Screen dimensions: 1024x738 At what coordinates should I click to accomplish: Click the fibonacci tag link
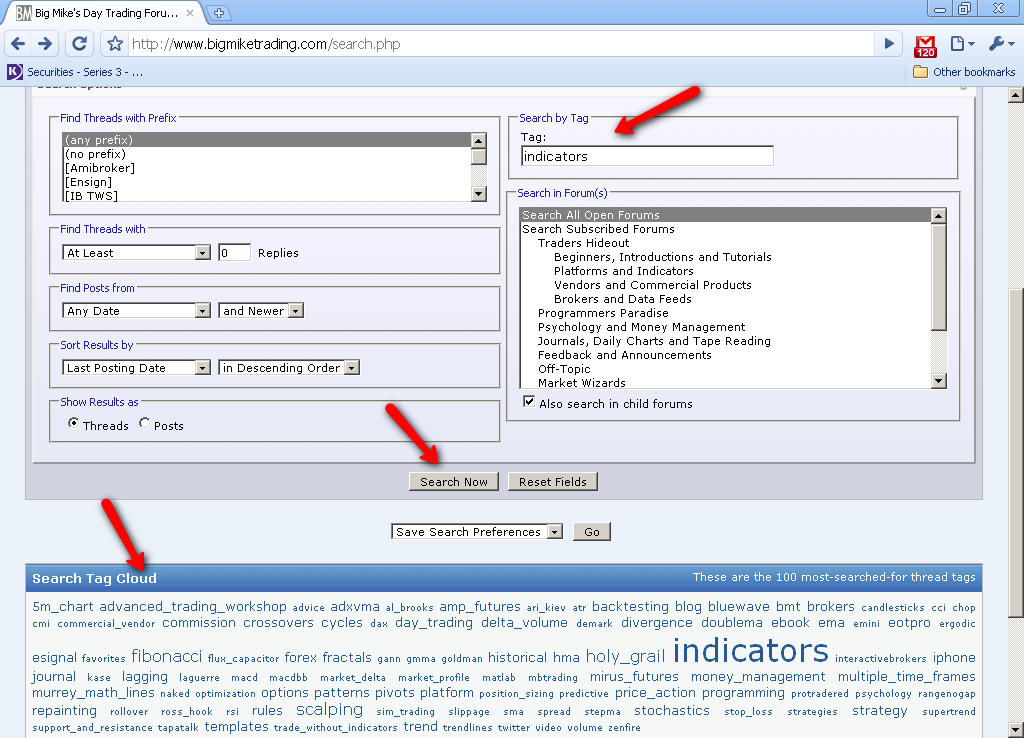(x=167, y=656)
